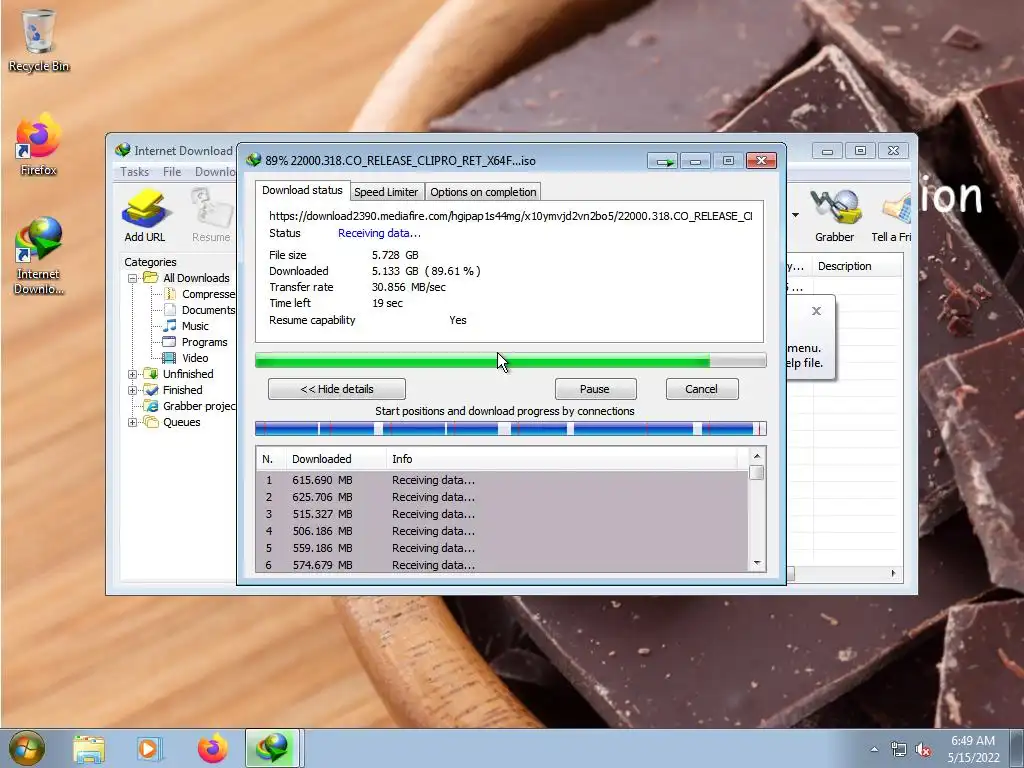Select the Internet Download Manager desktop shortcut
Viewport: 1024px width, 768px height.
coord(39,256)
